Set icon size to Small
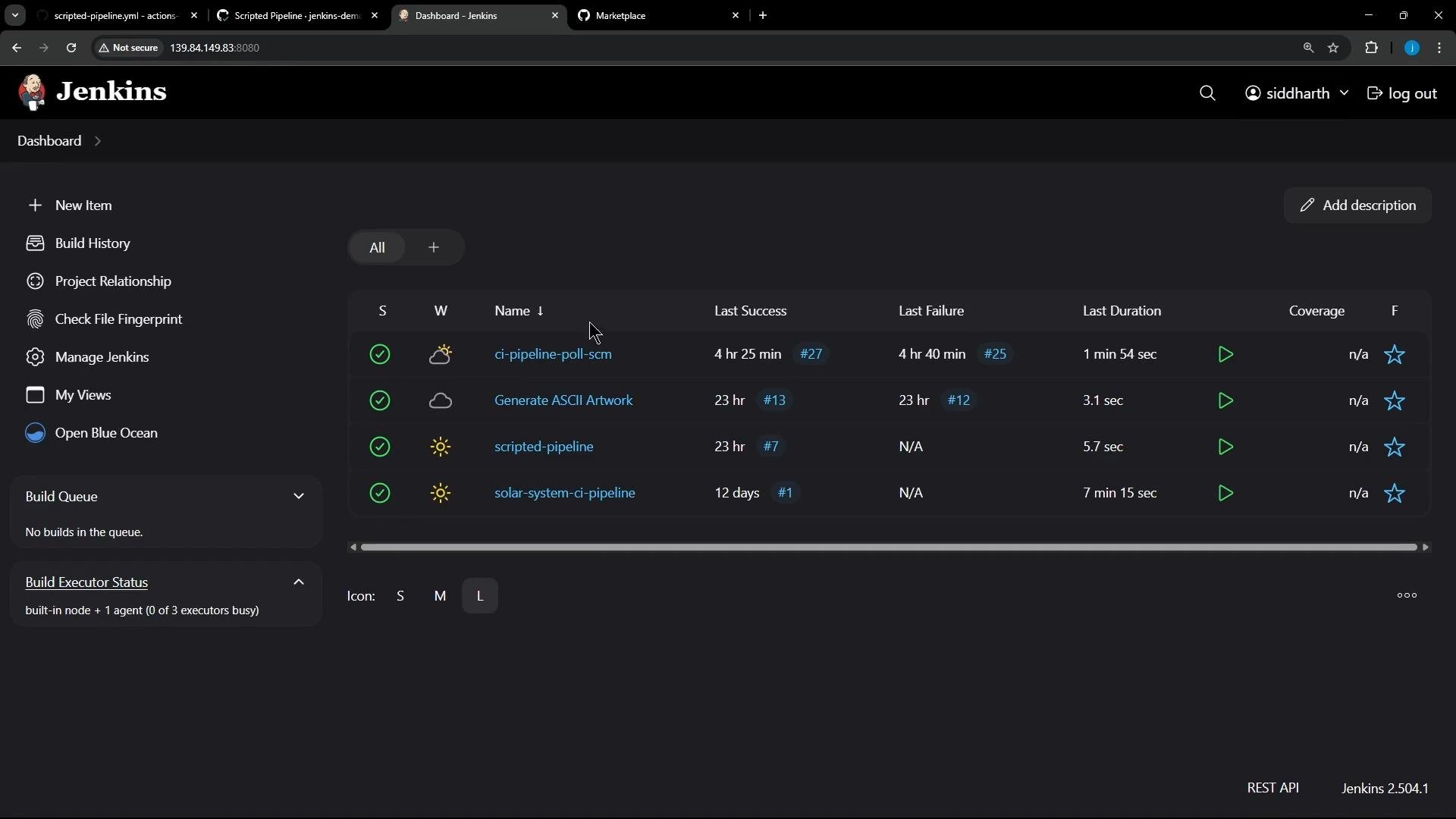The width and height of the screenshot is (1456, 819). pyautogui.click(x=400, y=596)
